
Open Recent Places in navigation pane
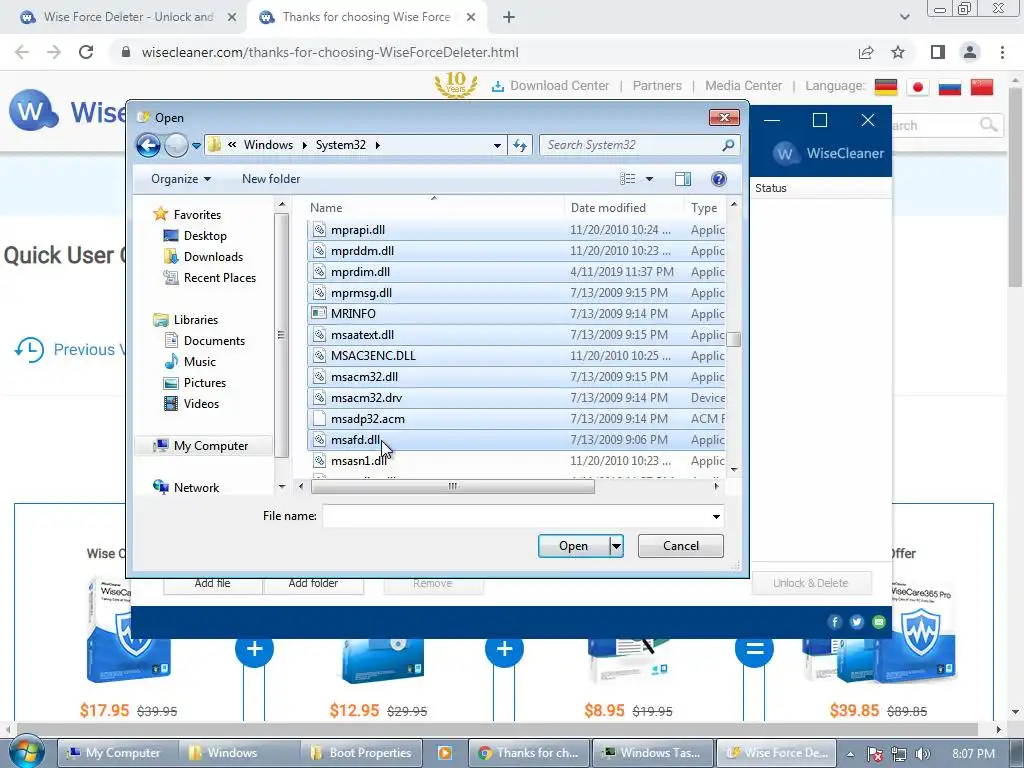pyautogui.click(x=219, y=278)
